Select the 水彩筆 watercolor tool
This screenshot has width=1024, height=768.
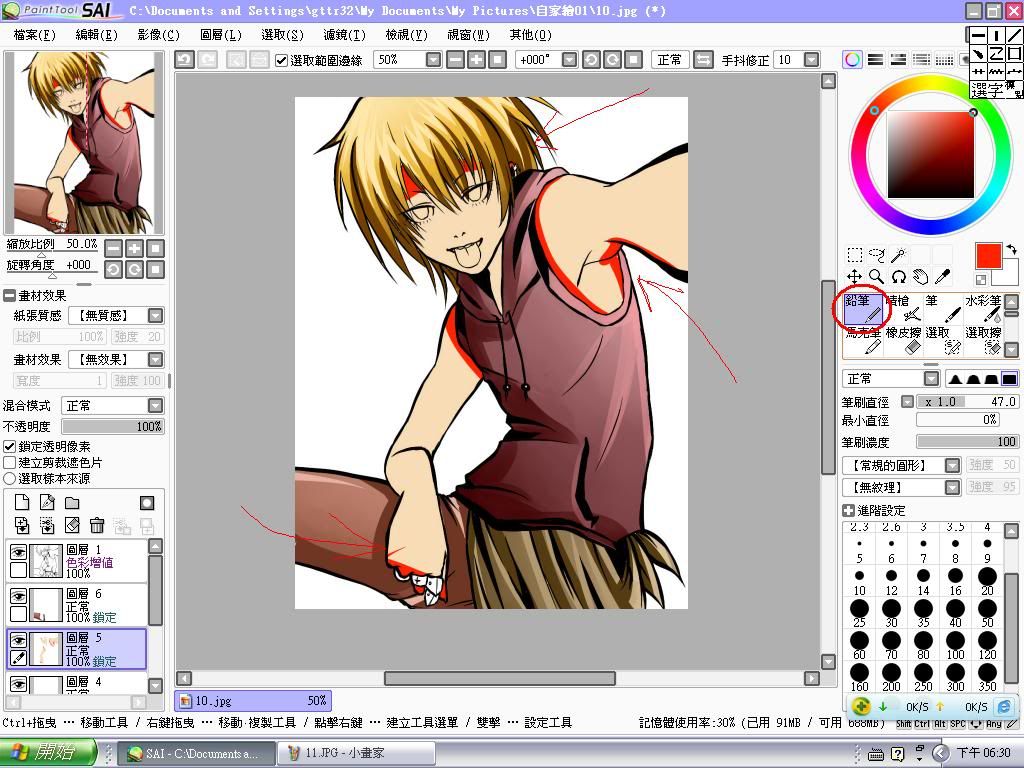click(x=983, y=309)
